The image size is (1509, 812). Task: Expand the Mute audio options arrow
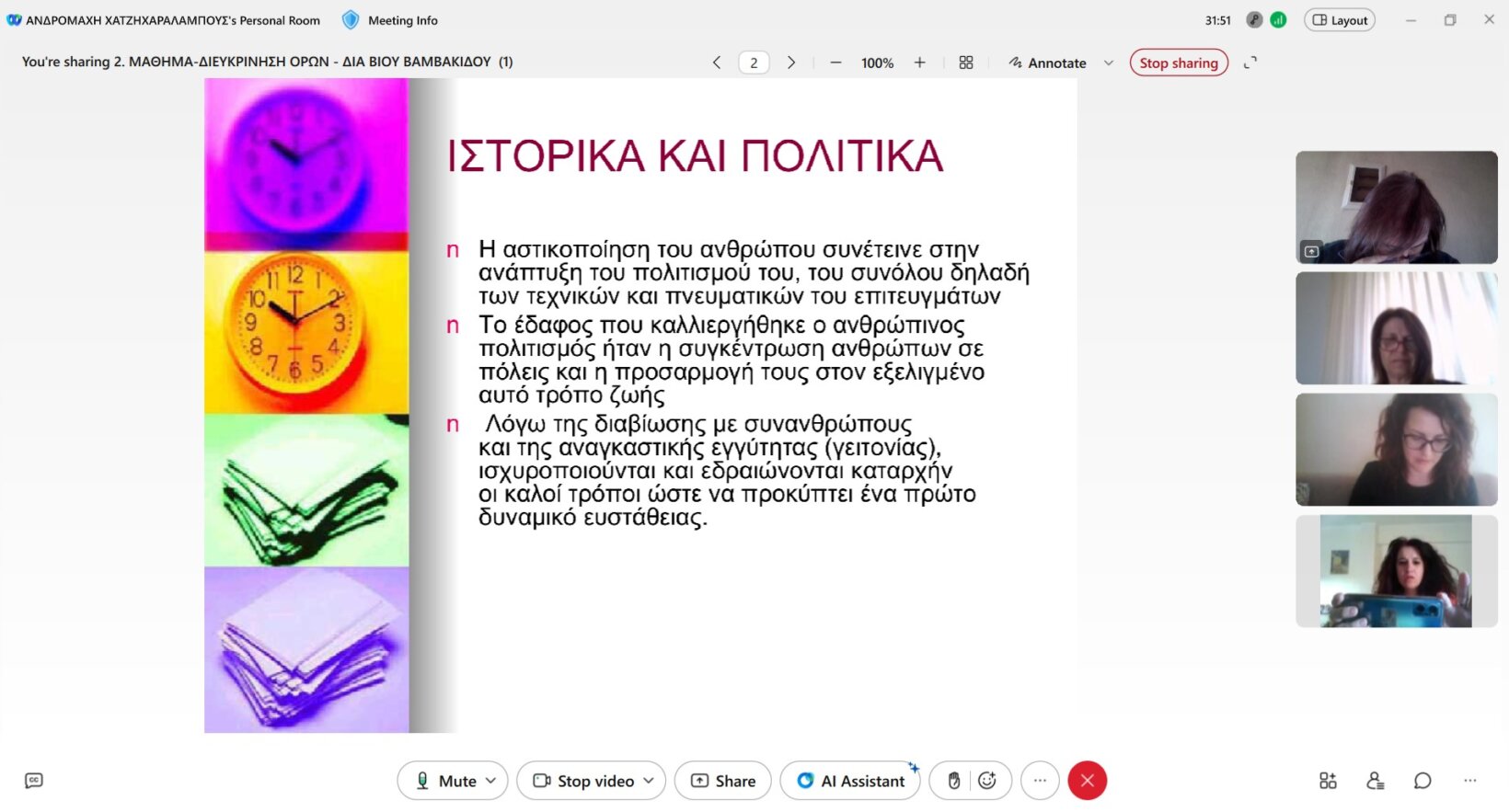click(491, 781)
